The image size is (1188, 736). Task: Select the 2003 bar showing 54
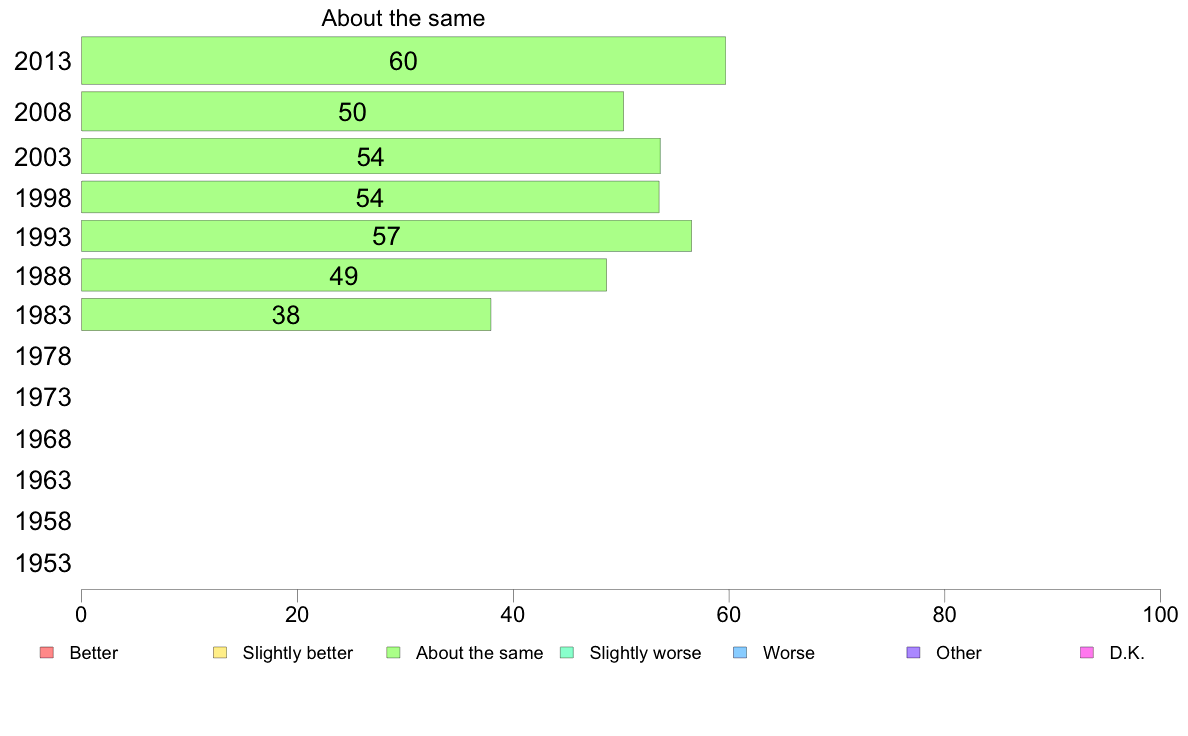point(370,156)
